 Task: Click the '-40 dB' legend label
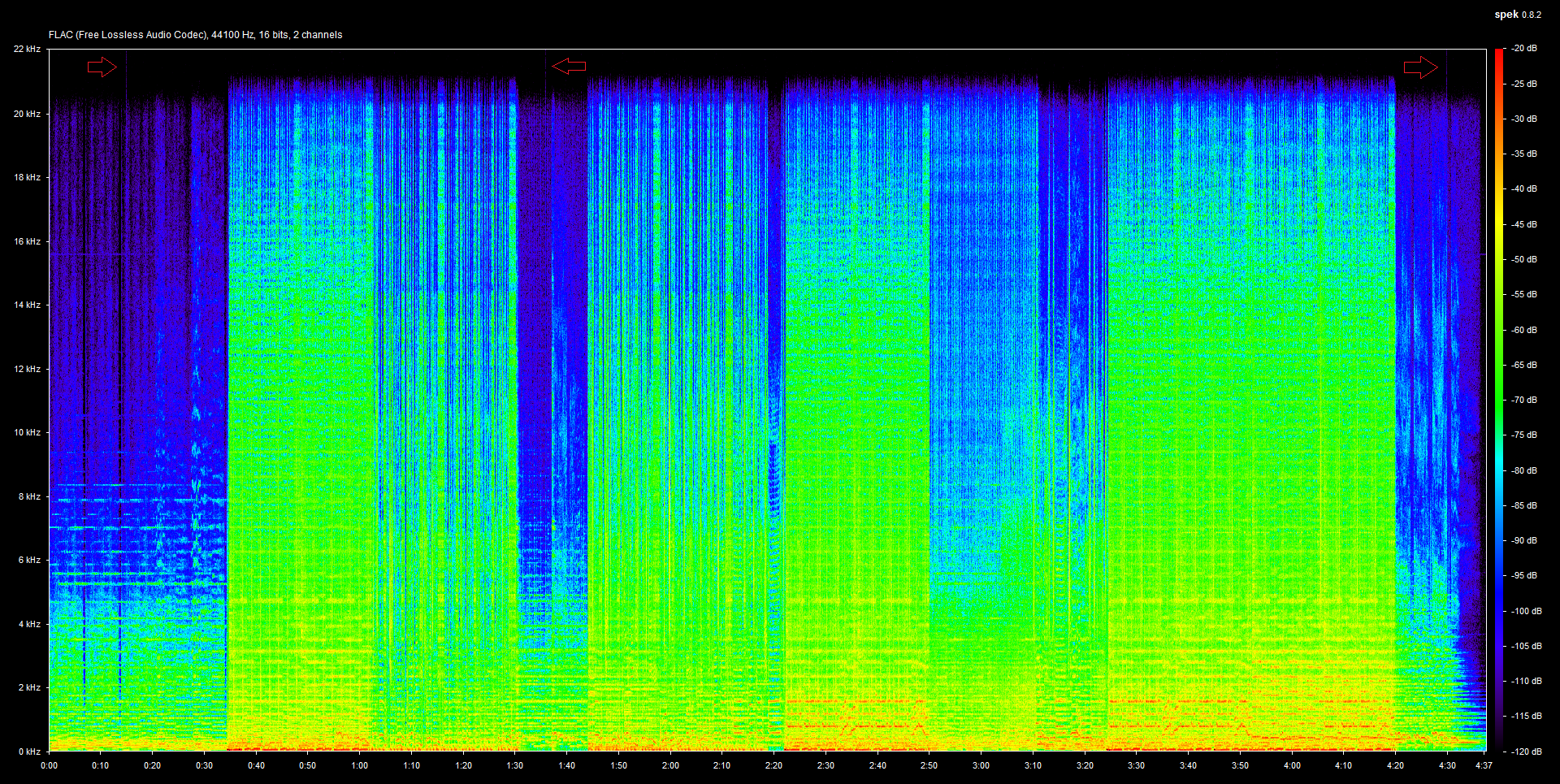(1524, 188)
